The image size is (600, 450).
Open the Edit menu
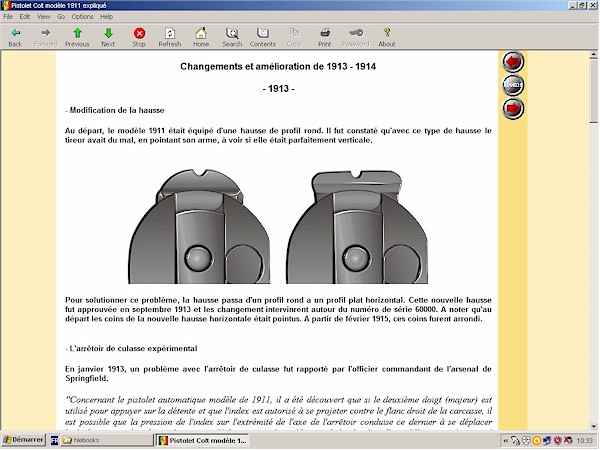24,16
